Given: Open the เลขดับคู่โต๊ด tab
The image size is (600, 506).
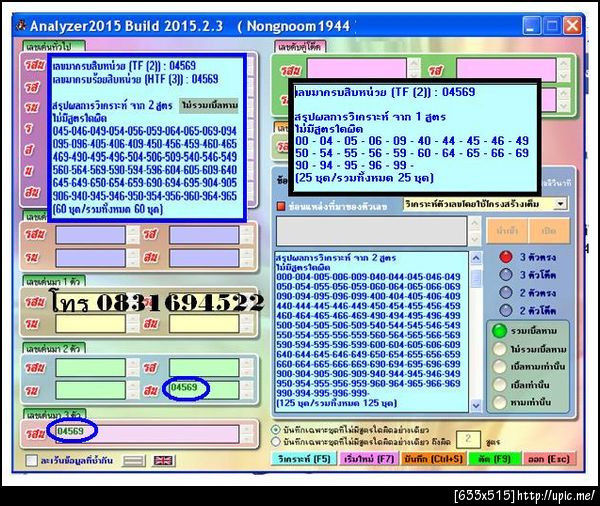Looking at the screenshot, I should coord(300,47).
